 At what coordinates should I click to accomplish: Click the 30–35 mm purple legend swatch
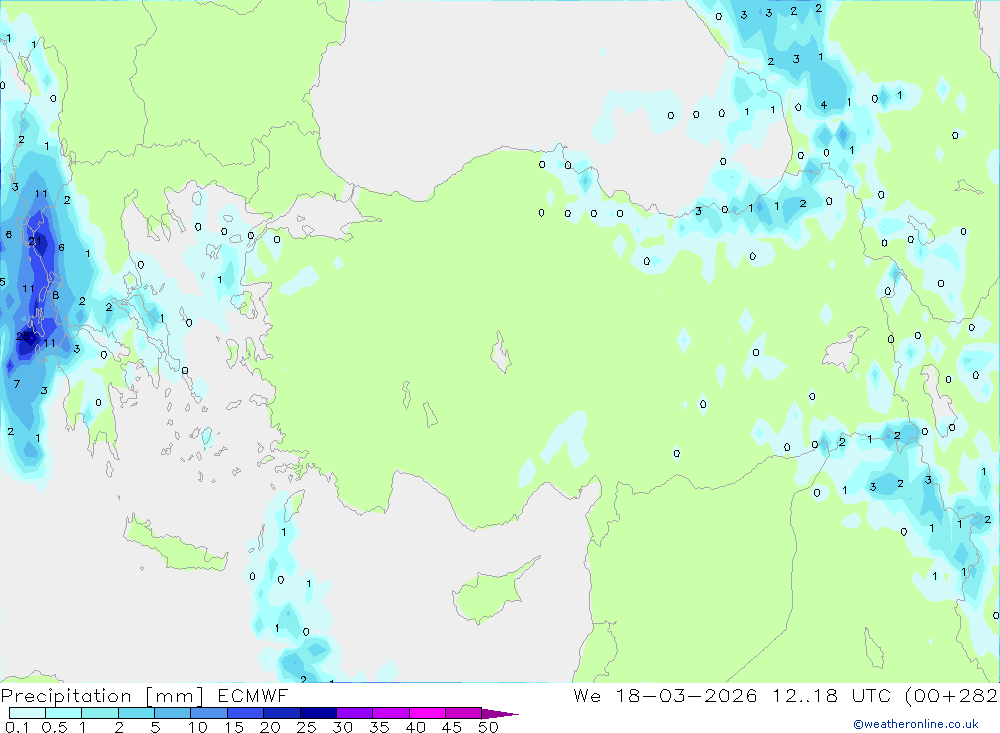354,713
